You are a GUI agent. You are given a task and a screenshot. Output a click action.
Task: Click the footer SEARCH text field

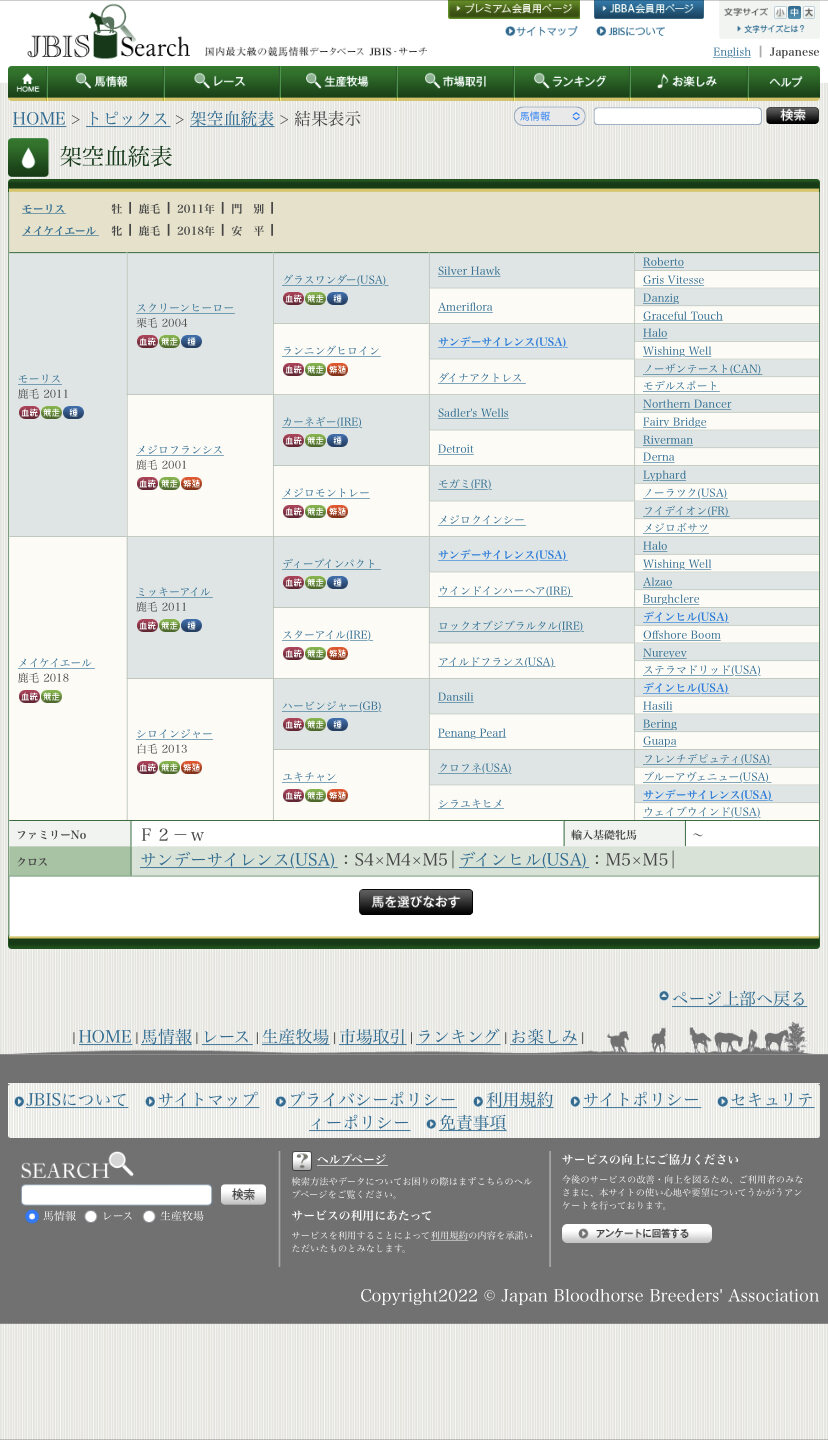coord(116,1195)
